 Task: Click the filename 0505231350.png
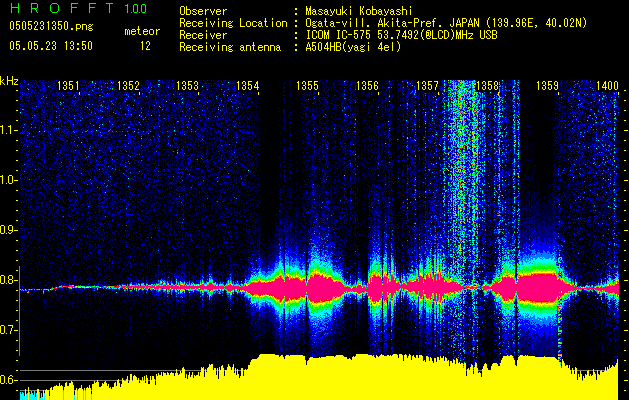51,26
